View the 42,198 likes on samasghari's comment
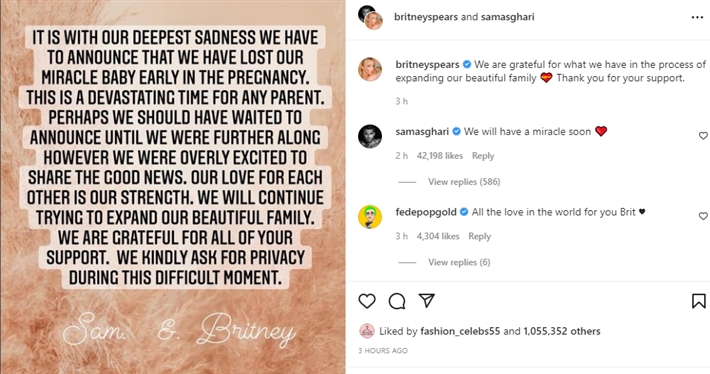The width and height of the screenshot is (710, 374). click(x=440, y=156)
